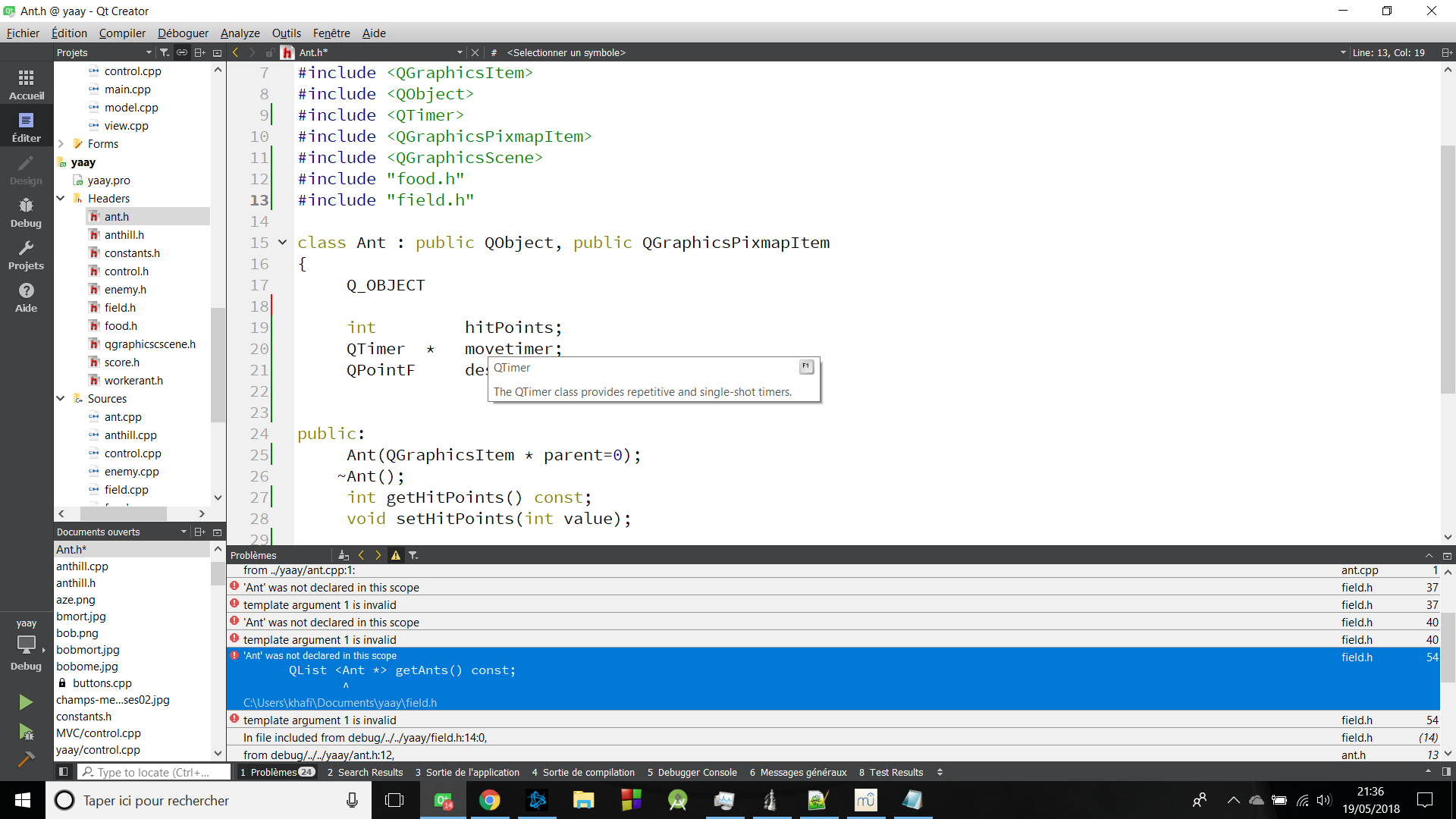Open the Aide mode in sidebar
The width and height of the screenshot is (1456, 819).
26,297
